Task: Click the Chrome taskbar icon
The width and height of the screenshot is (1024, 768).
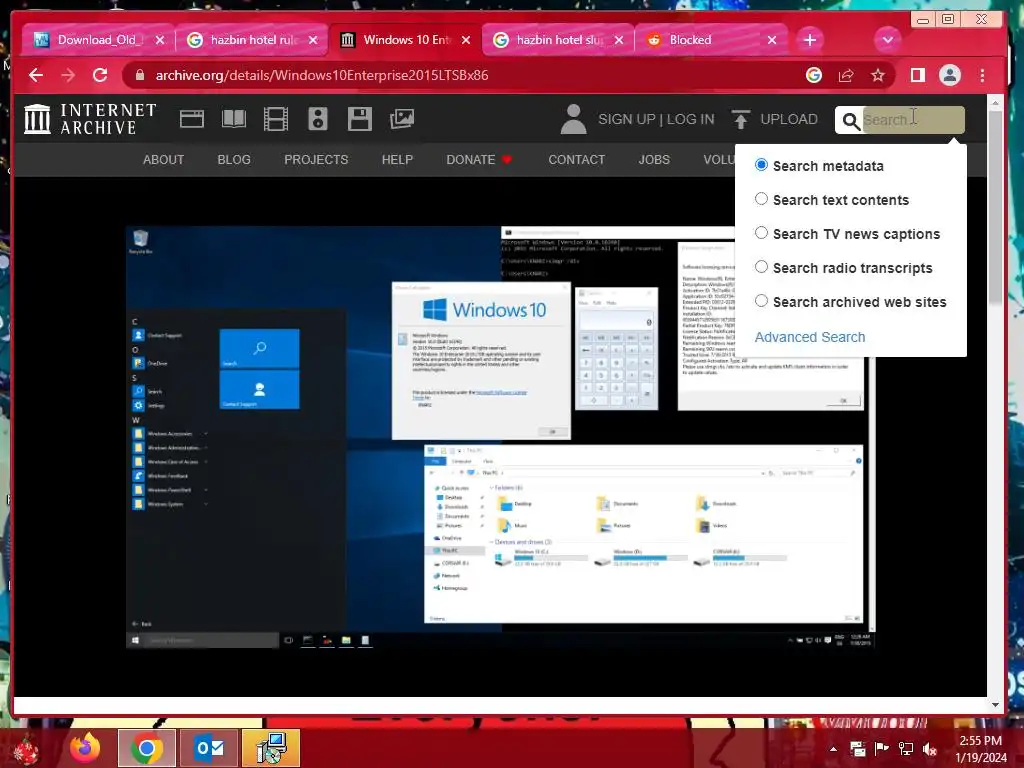Action: (x=146, y=748)
